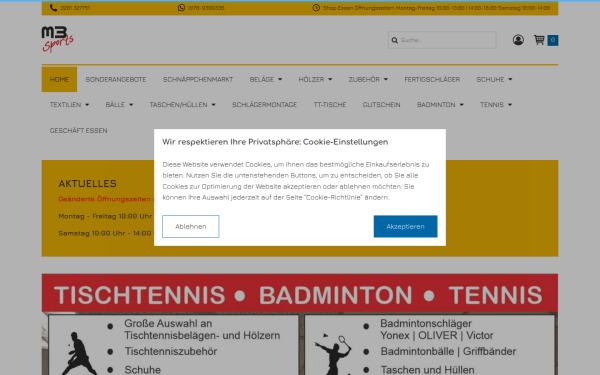Viewport: 600px width, 375px height.
Task: Click red Geänderte Öffnungszeiten text
Action: click(106, 199)
